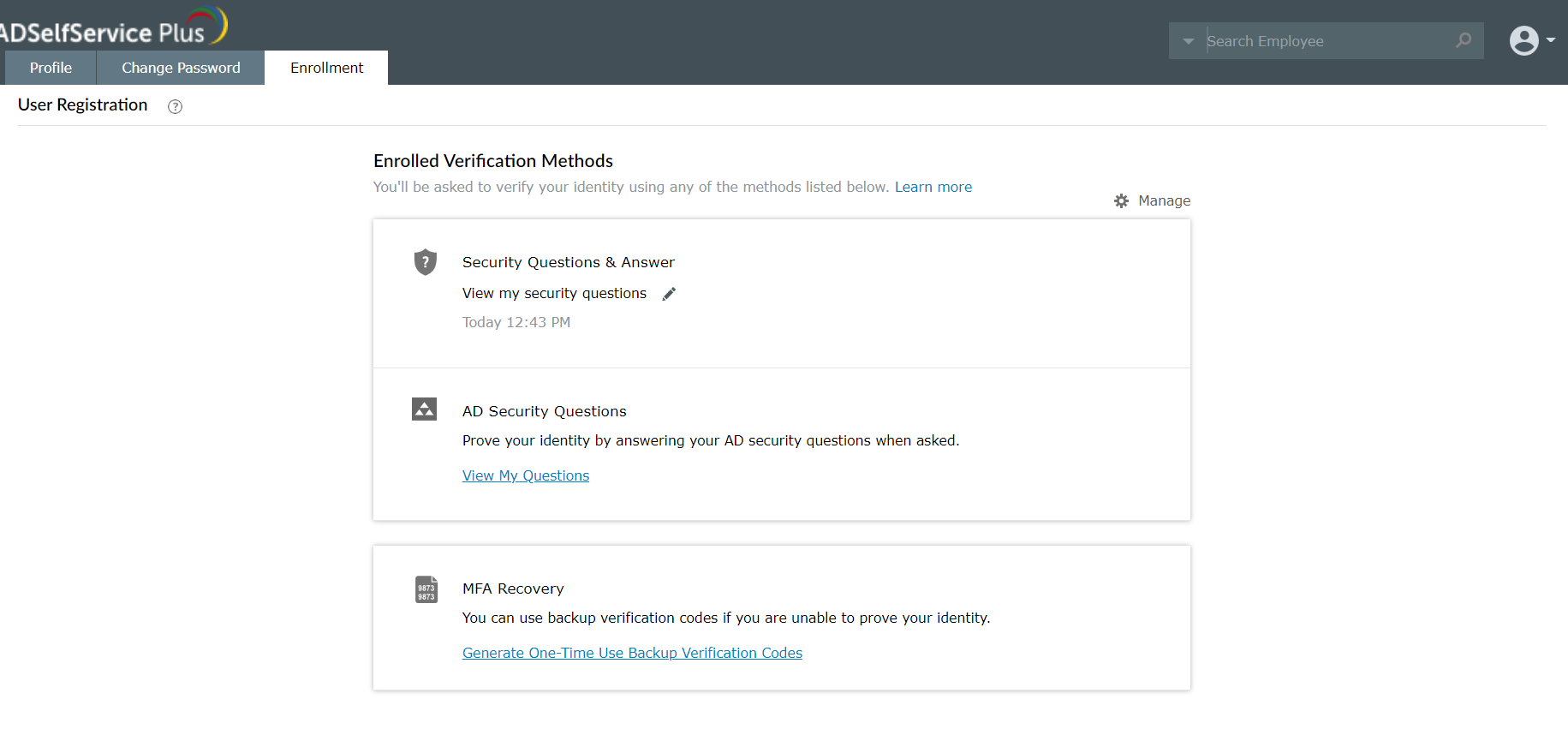Generate One-Time Use Backup Verification Codes
Screen dimensions: 1568x747
point(632,653)
